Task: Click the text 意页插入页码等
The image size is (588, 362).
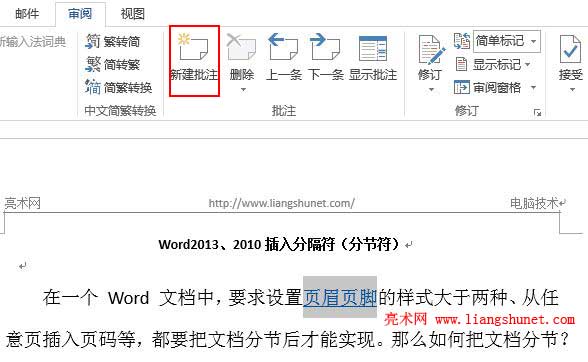Action: tap(70, 339)
